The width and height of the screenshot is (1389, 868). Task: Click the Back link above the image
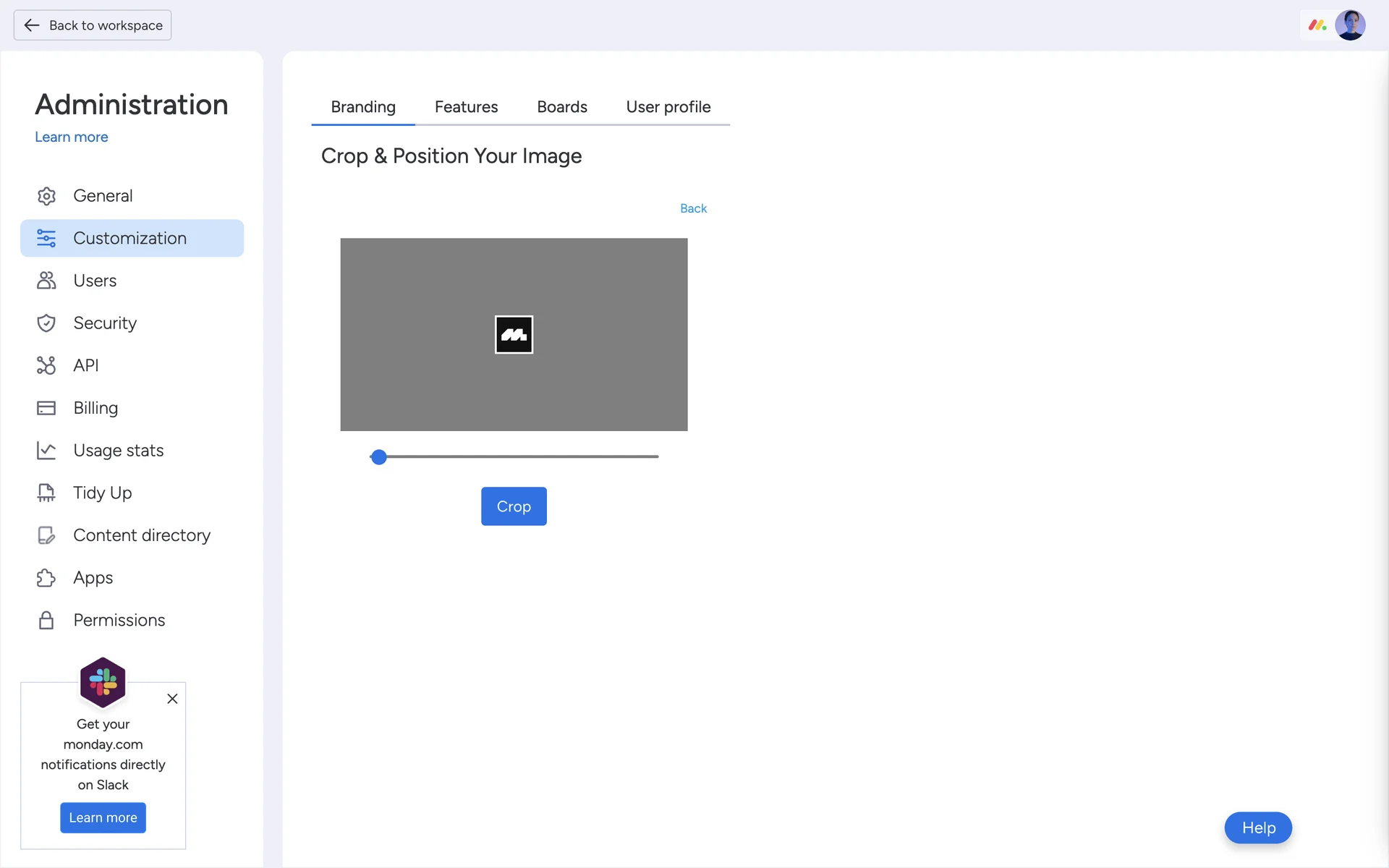click(693, 208)
